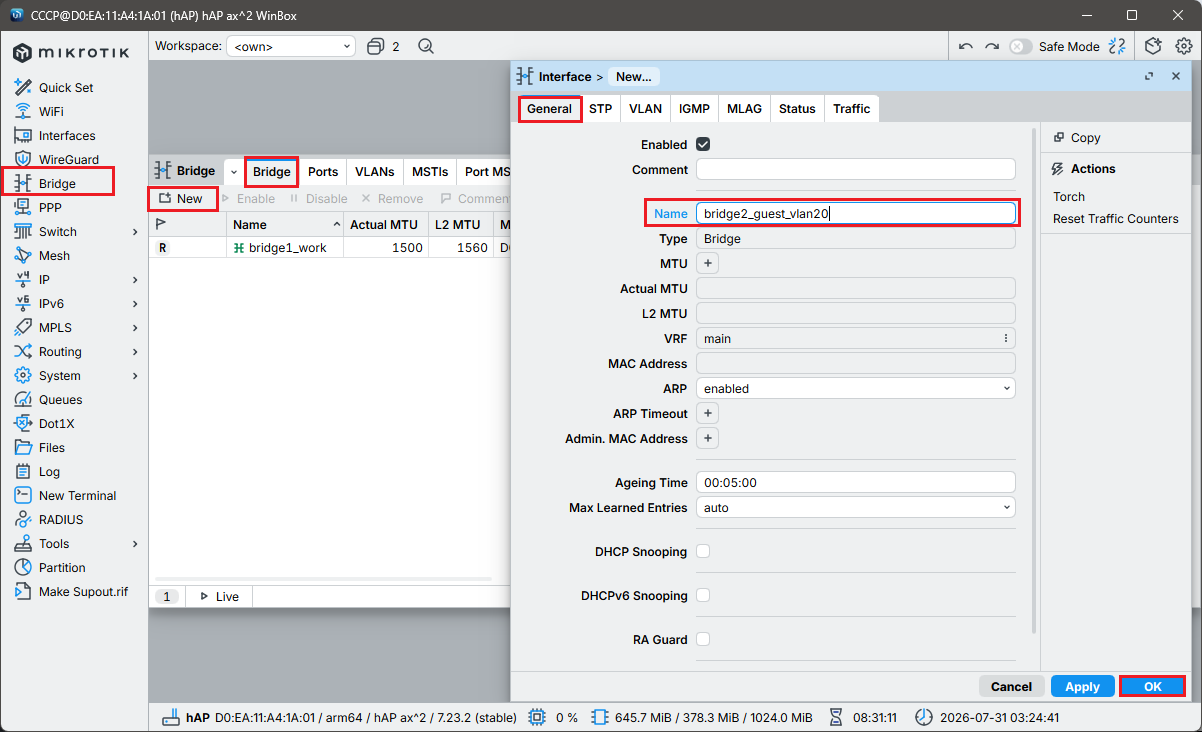1202x732 pixels.
Task: Click OK to save bridge
Action: click(x=1152, y=686)
